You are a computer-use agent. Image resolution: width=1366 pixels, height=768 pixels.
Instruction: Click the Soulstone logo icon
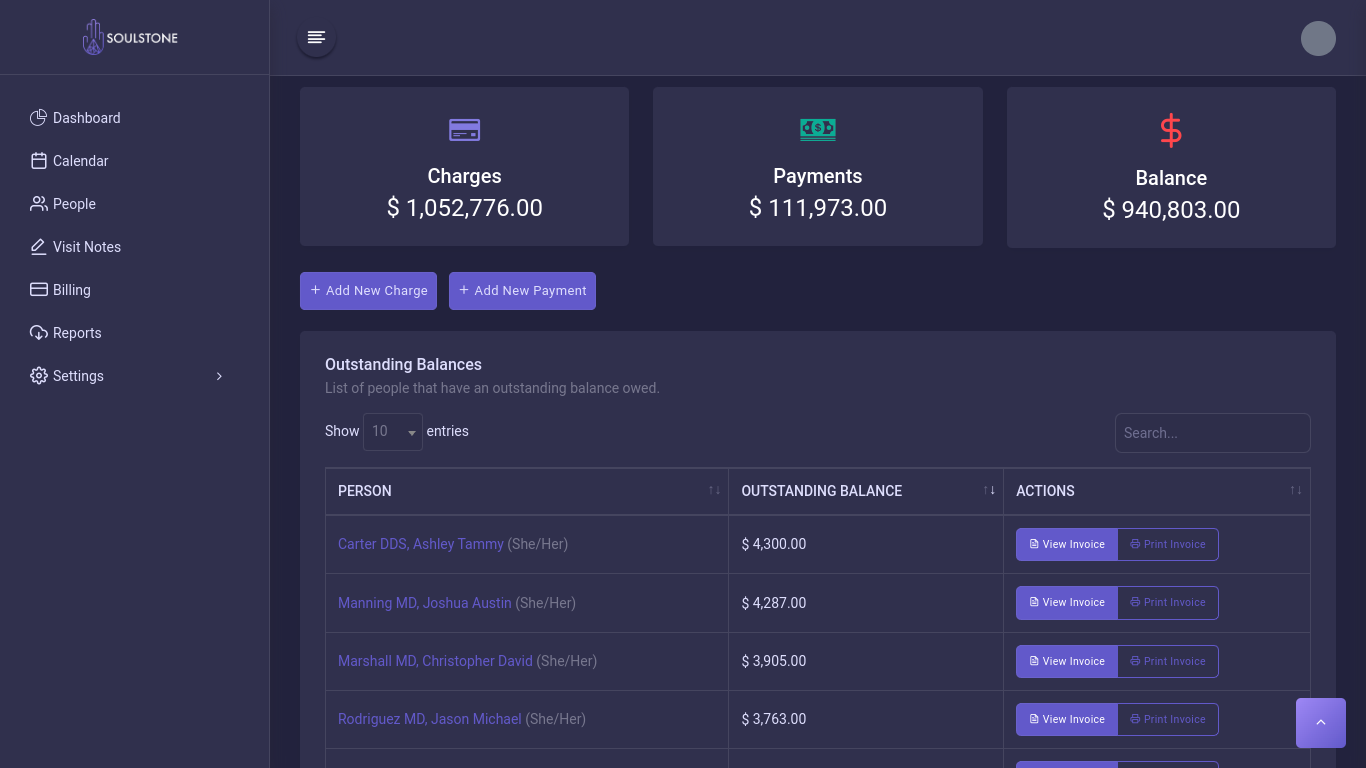coord(93,38)
